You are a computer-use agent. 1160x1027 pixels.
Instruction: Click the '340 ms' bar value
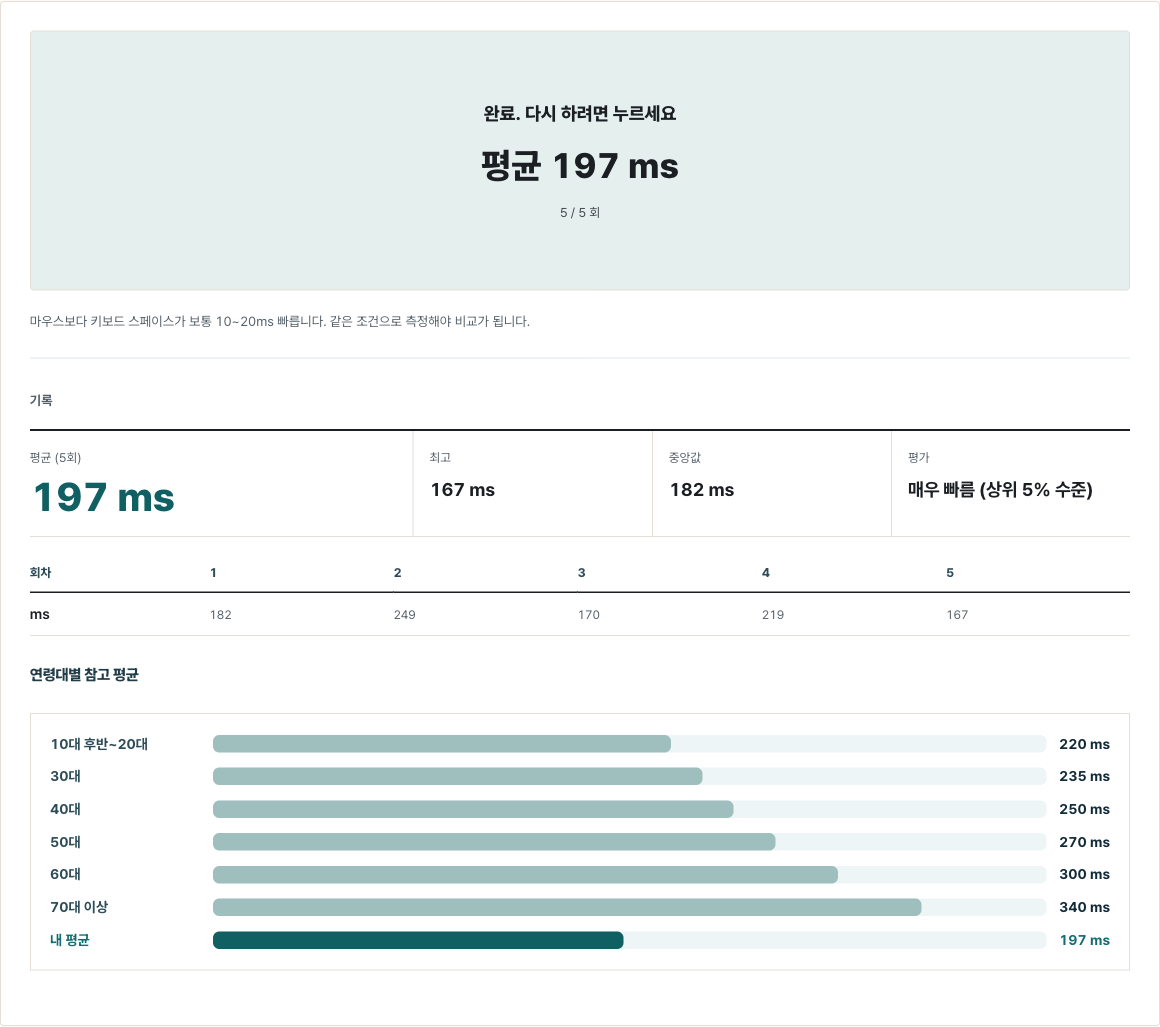click(1084, 907)
